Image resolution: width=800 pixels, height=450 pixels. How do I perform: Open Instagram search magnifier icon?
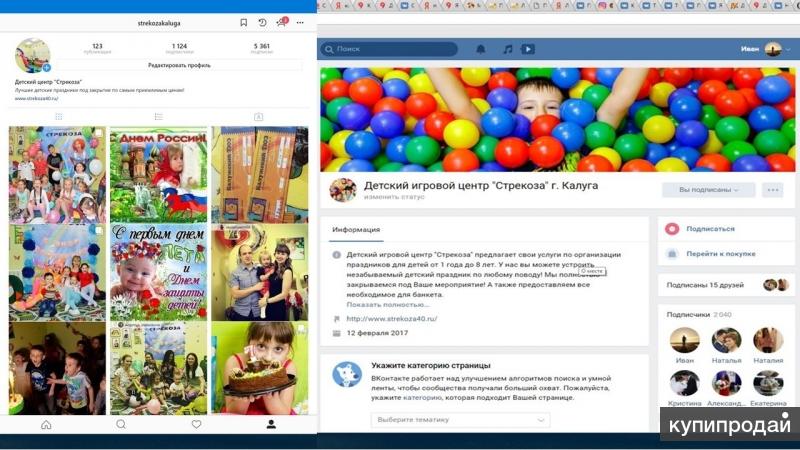click(121, 424)
